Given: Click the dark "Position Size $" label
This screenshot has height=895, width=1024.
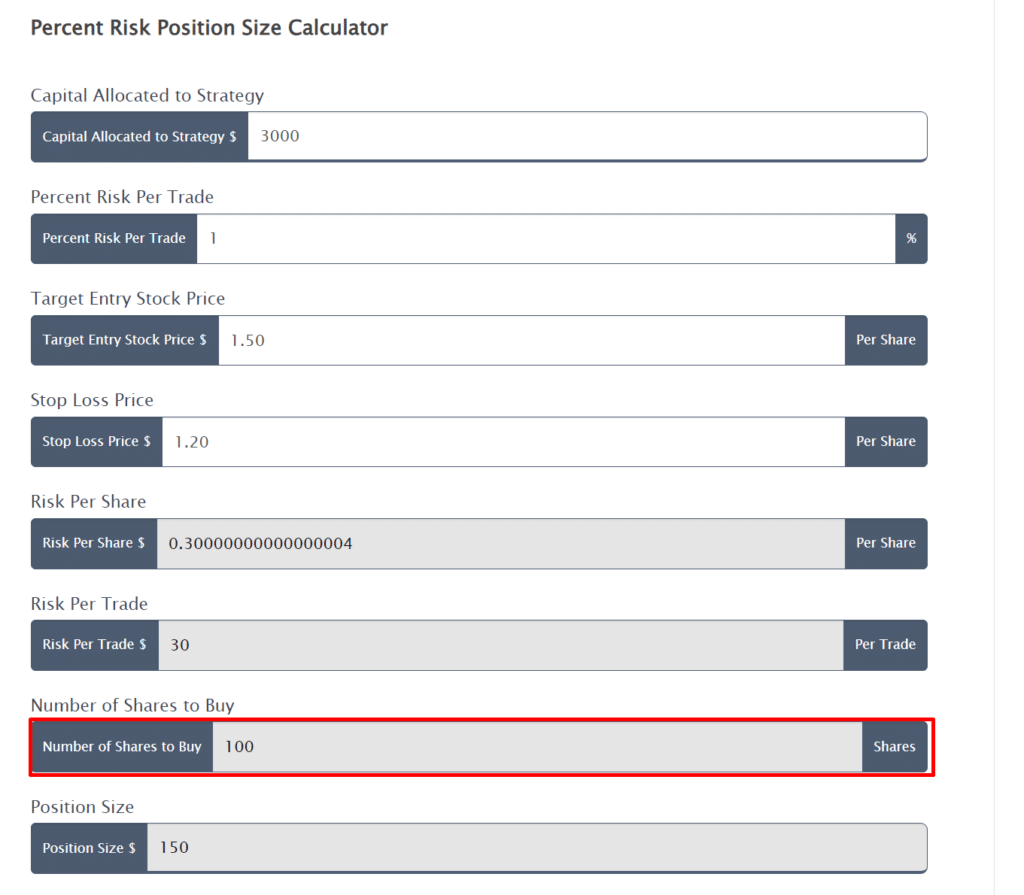Looking at the screenshot, I should [89, 848].
